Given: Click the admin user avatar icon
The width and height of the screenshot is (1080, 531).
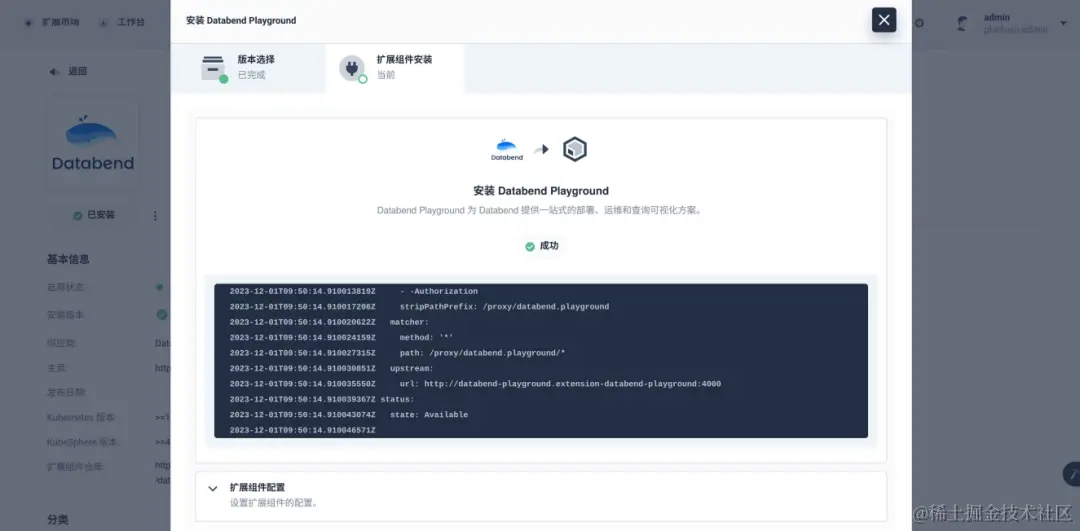Looking at the screenshot, I should point(963,23).
